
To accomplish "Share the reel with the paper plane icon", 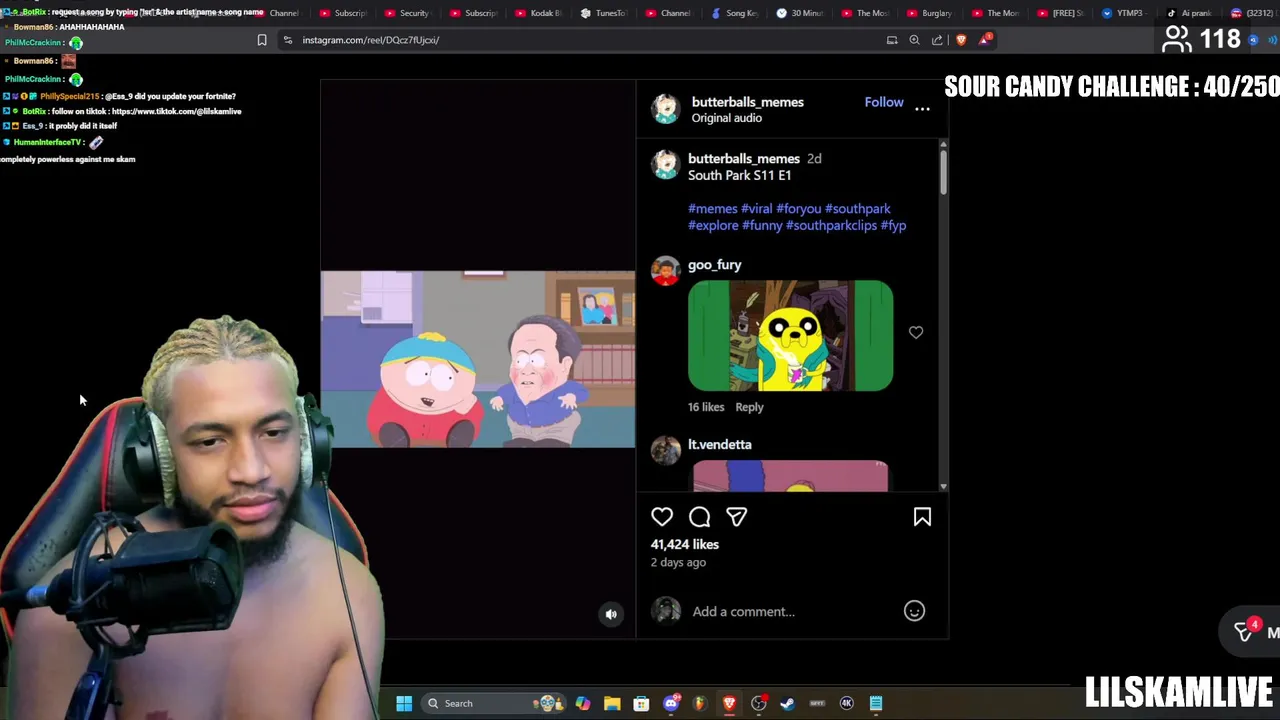I will [x=737, y=516].
